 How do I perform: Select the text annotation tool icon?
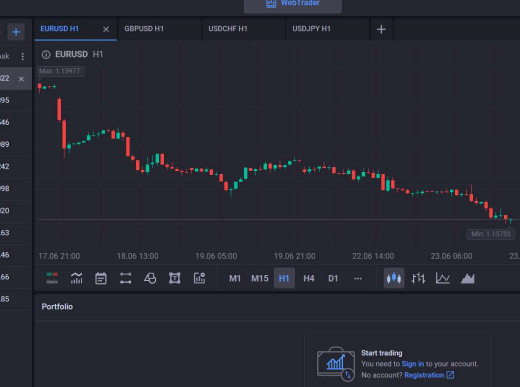coord(174,278)
